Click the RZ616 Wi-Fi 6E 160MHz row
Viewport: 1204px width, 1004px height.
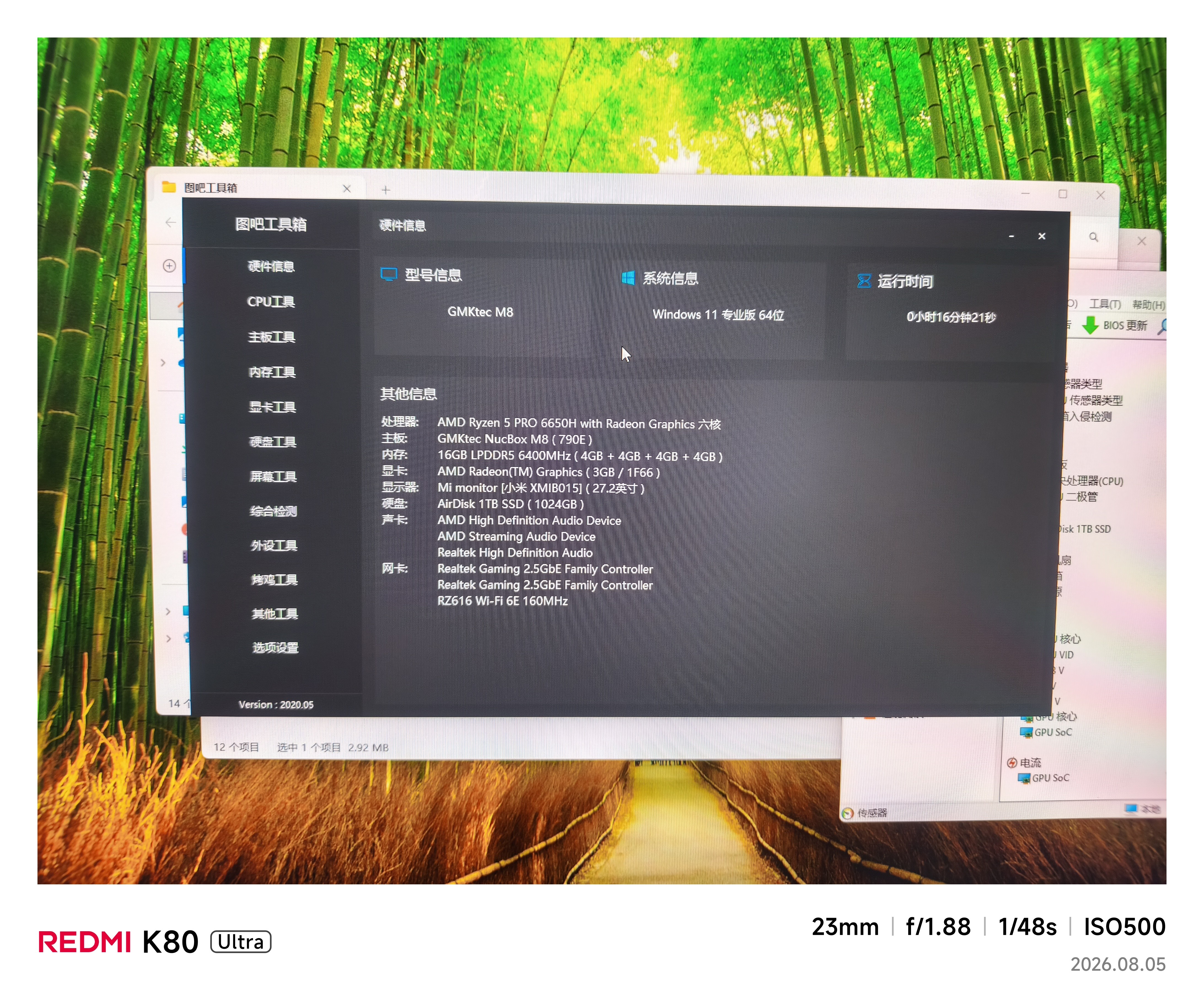[502, 600]
